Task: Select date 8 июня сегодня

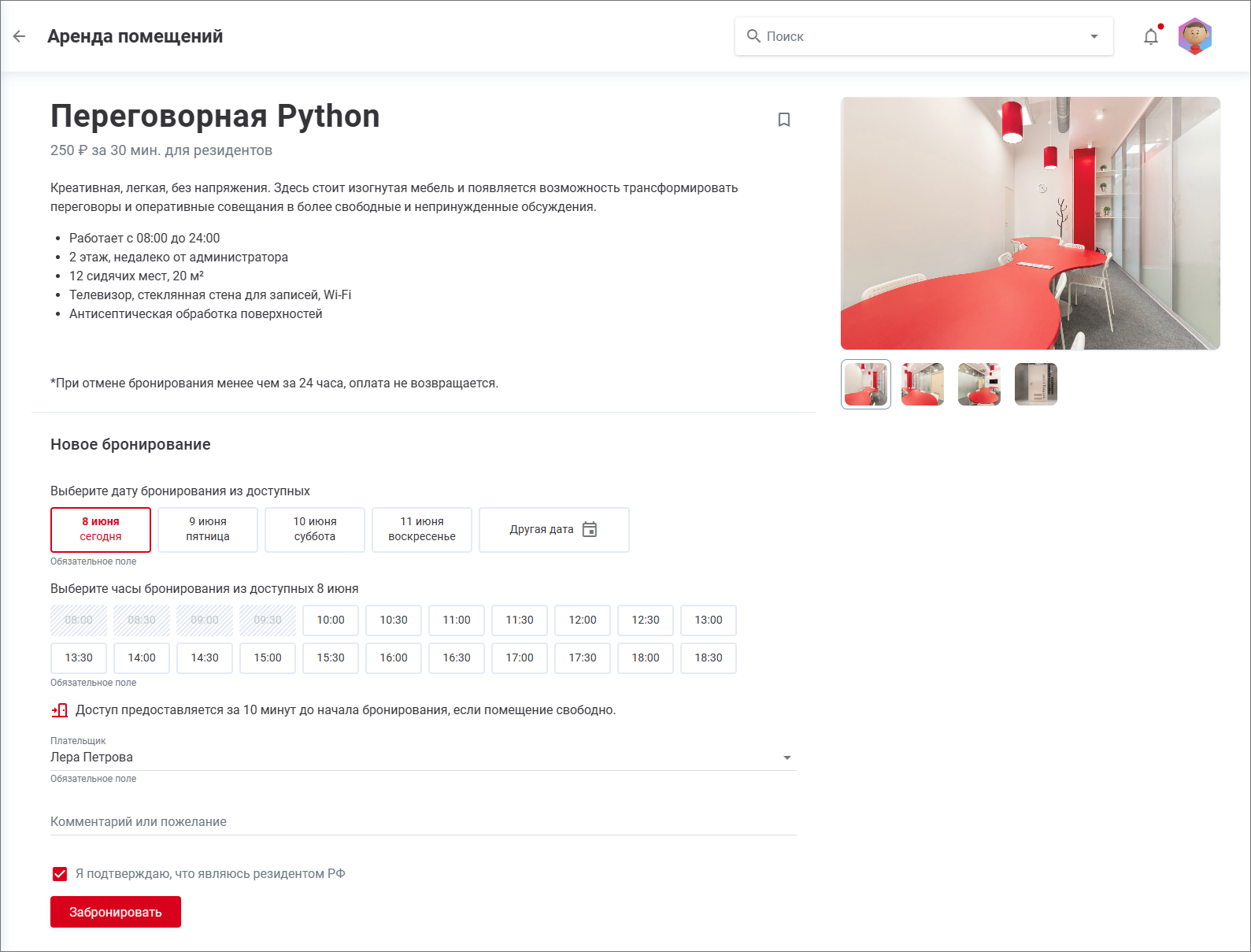Action: coord(101,529)
